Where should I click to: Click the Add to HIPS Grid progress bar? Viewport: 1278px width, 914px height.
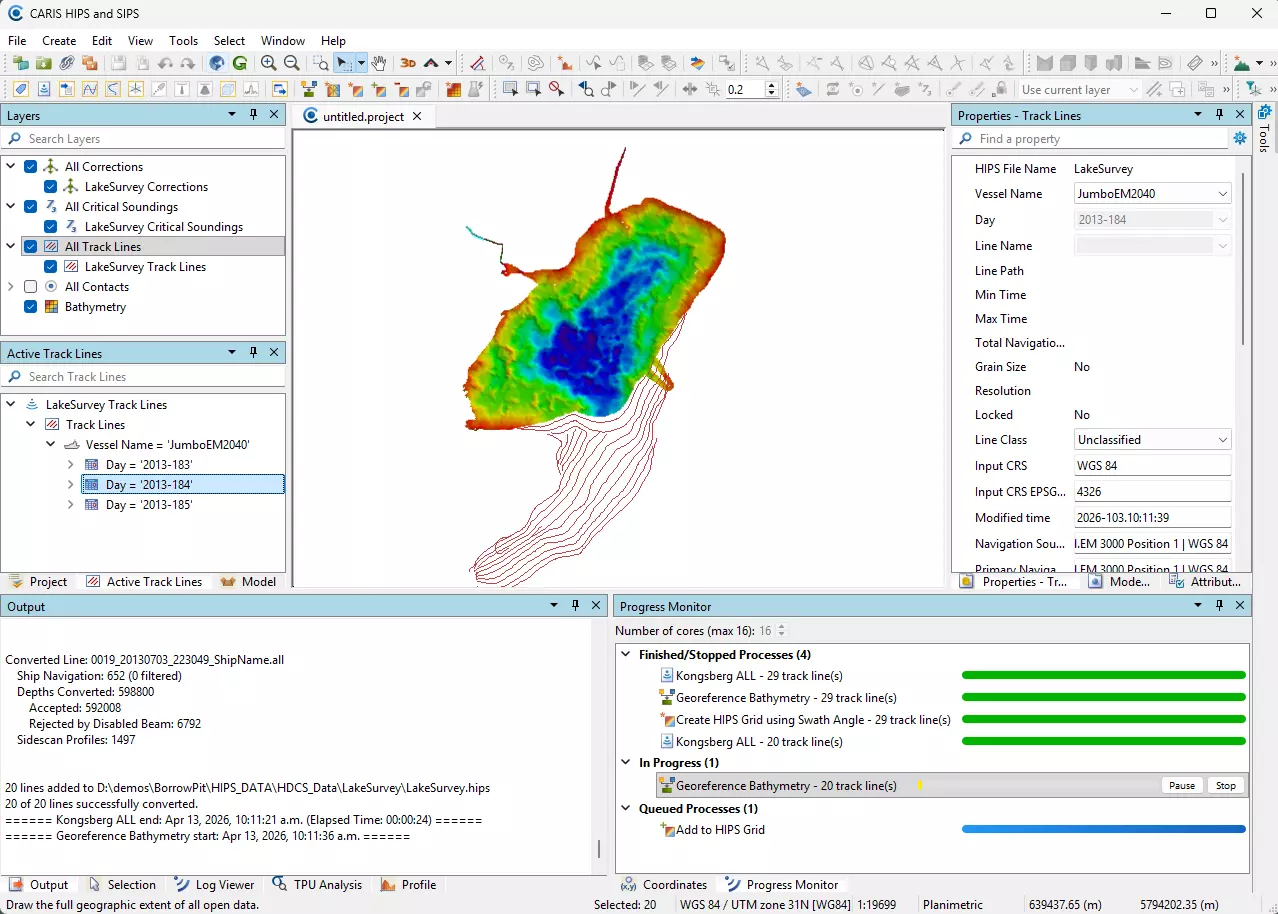[1103, 829]
